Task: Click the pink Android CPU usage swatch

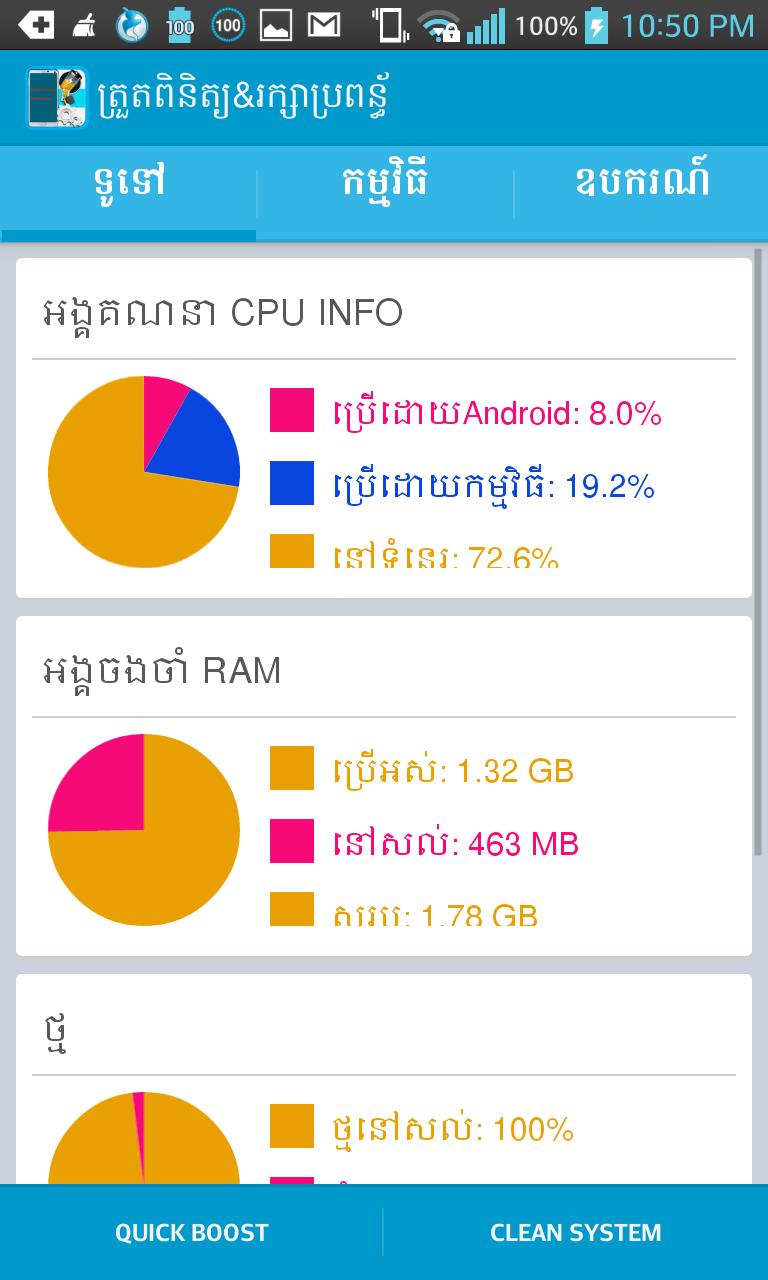Action: (292, 410)
